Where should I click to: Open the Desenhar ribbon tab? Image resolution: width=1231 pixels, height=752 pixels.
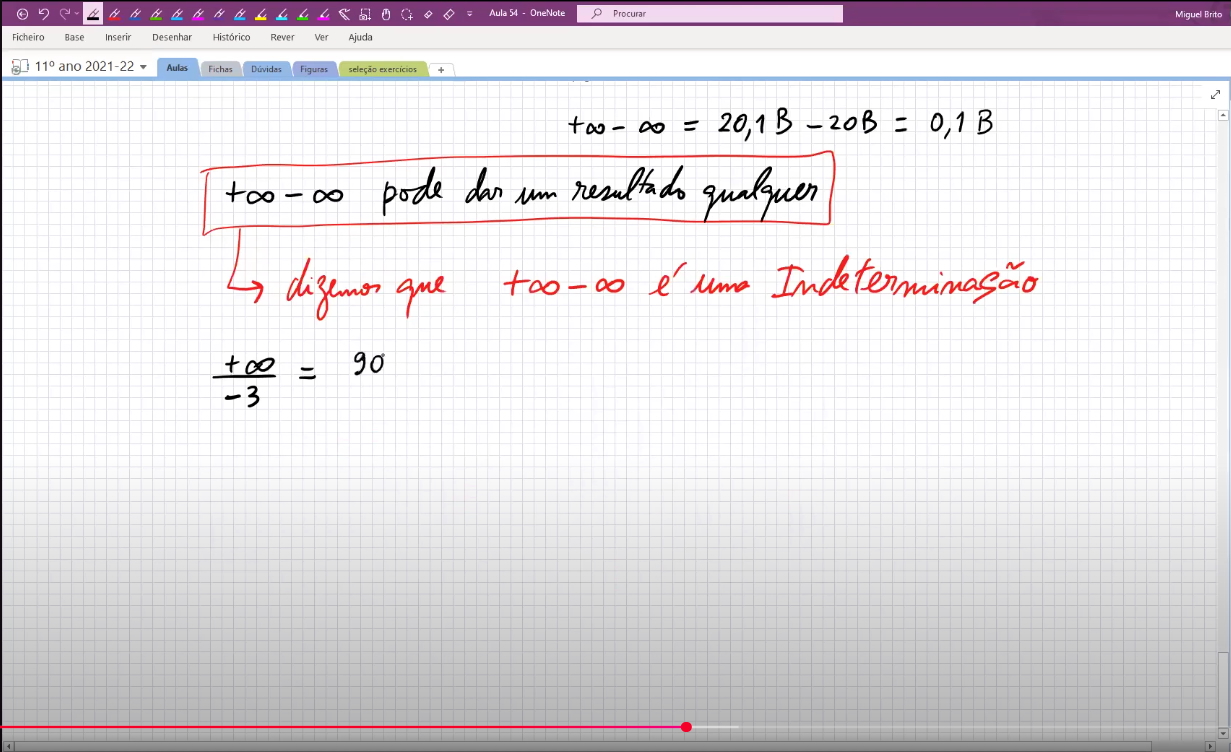click(172, 37)
